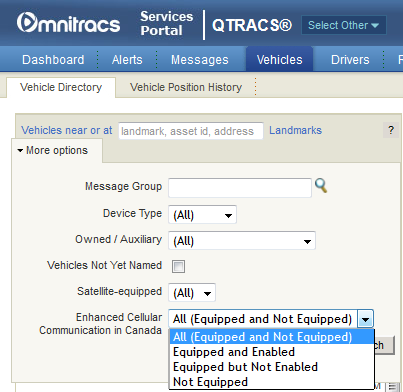
Task: Collapse the Enhanced Cellular Communication dropdown arrow
Action: click(365, 319)
